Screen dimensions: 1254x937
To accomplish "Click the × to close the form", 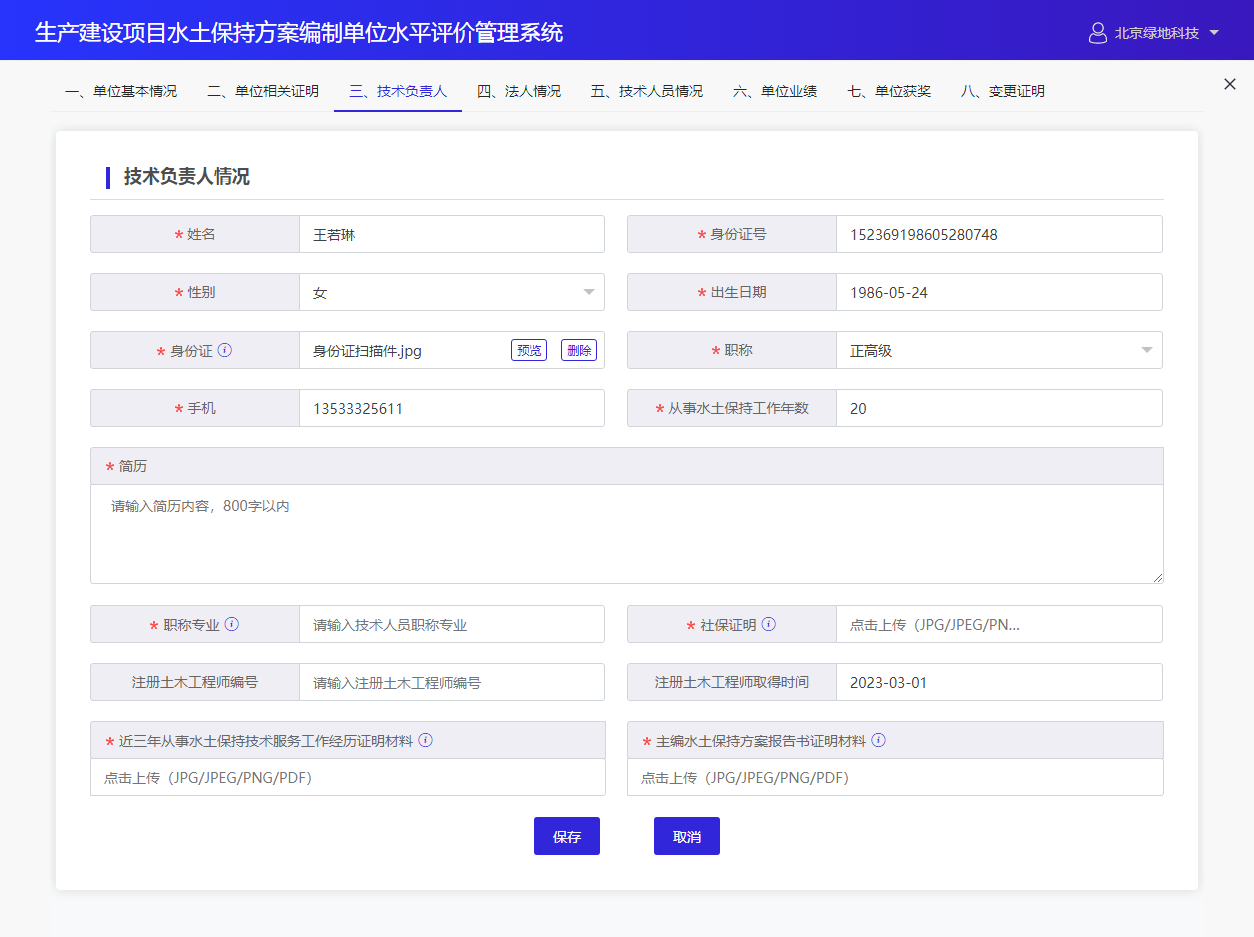I will (1229, 84).
